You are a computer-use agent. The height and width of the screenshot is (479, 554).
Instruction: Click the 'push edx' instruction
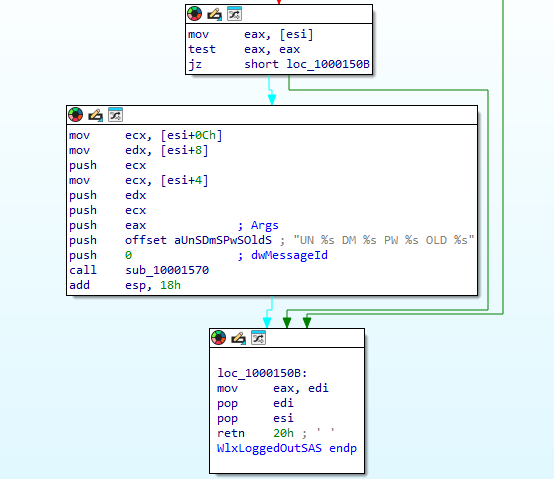[108, 195]
